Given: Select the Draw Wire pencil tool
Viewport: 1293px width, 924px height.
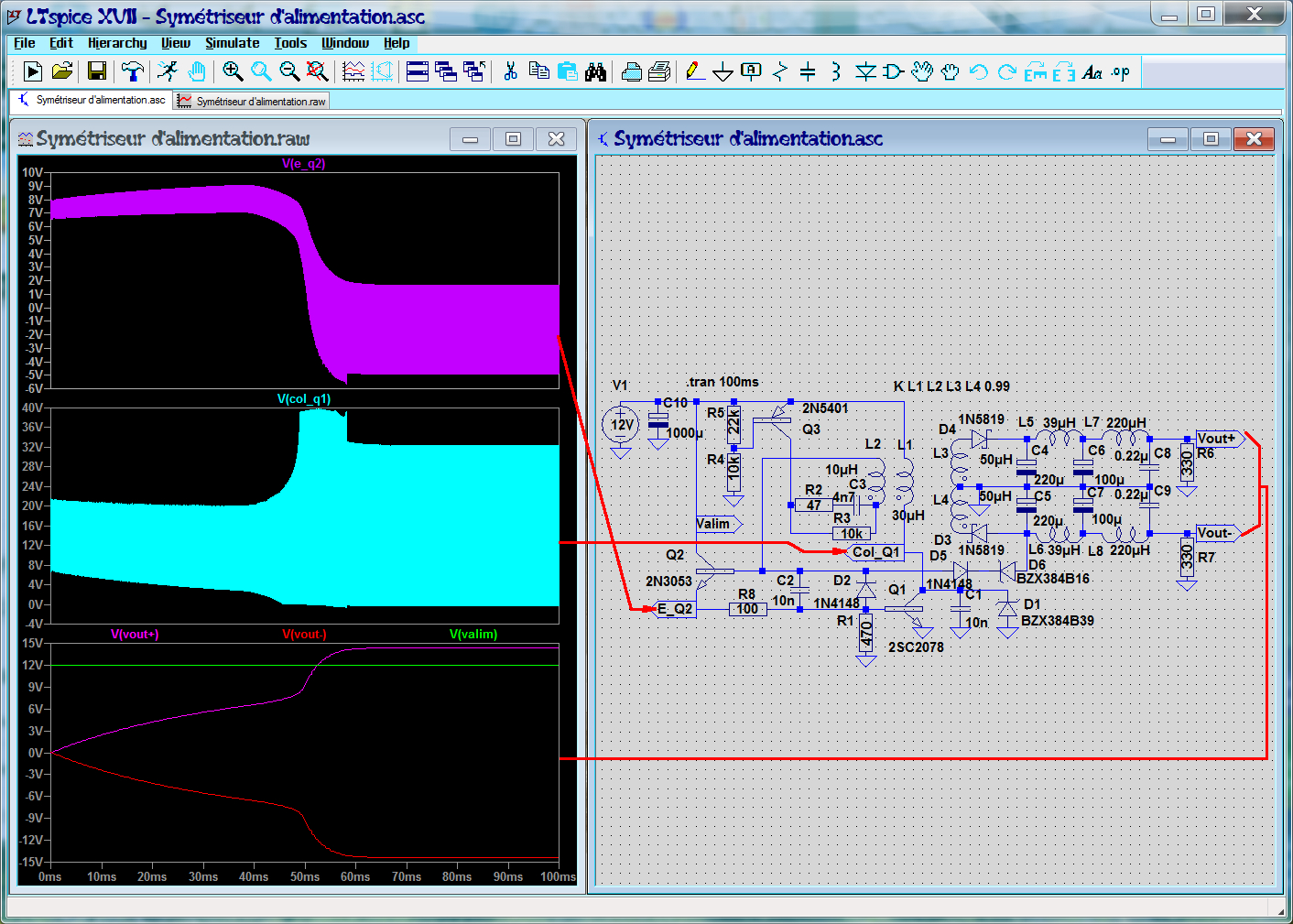Looking at the screenshot, I should point(695,71).
